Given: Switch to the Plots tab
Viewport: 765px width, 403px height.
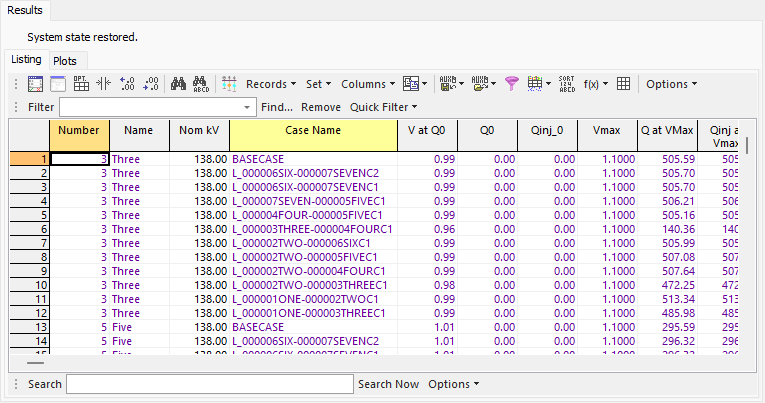Looking at the screenshot, I should point(65,61).
